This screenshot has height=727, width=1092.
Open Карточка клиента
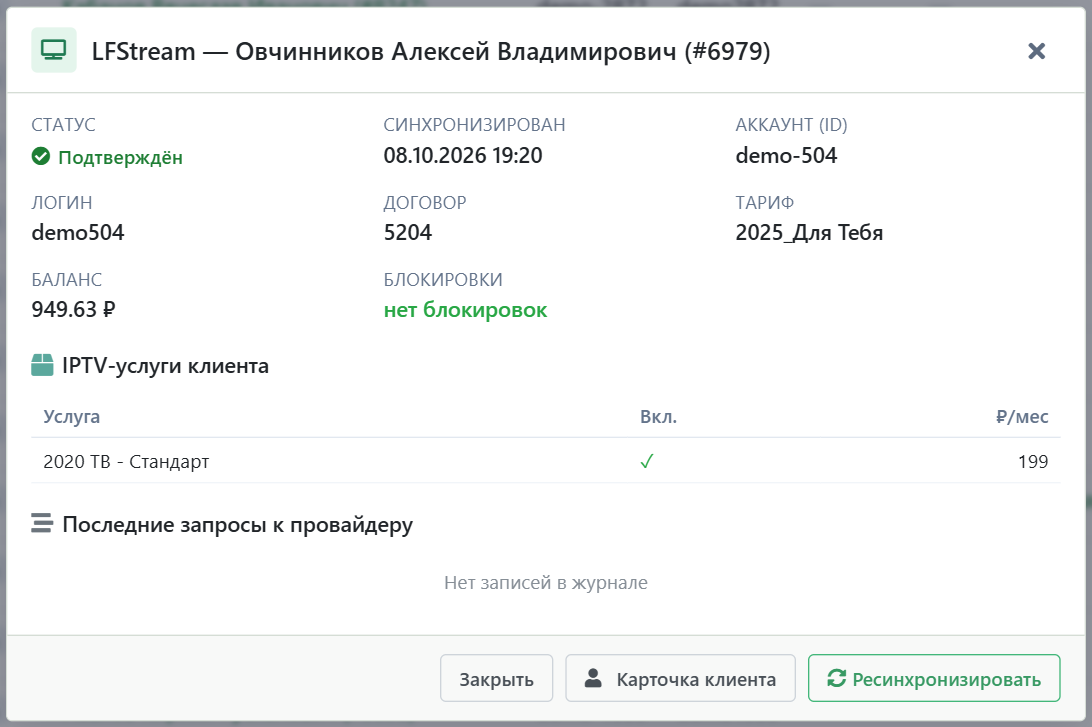(x=680, y=678)
